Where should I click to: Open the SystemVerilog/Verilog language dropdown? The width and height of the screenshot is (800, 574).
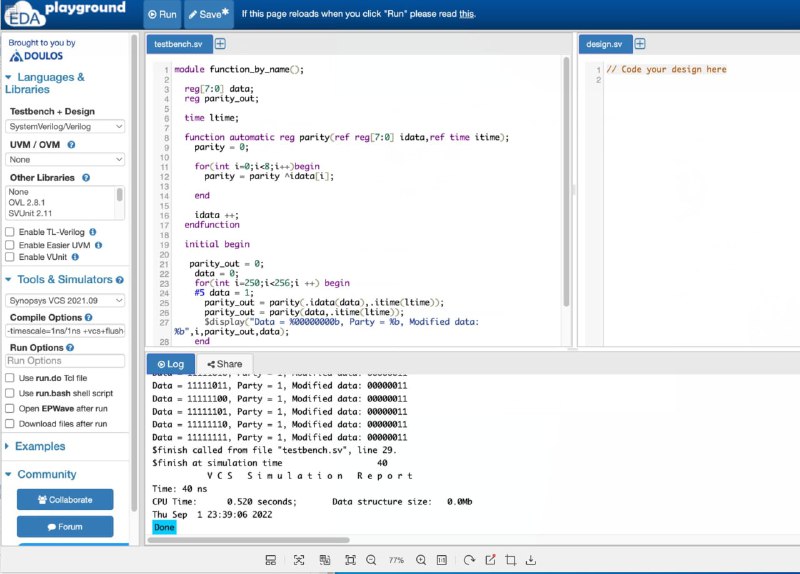[65, 127]
